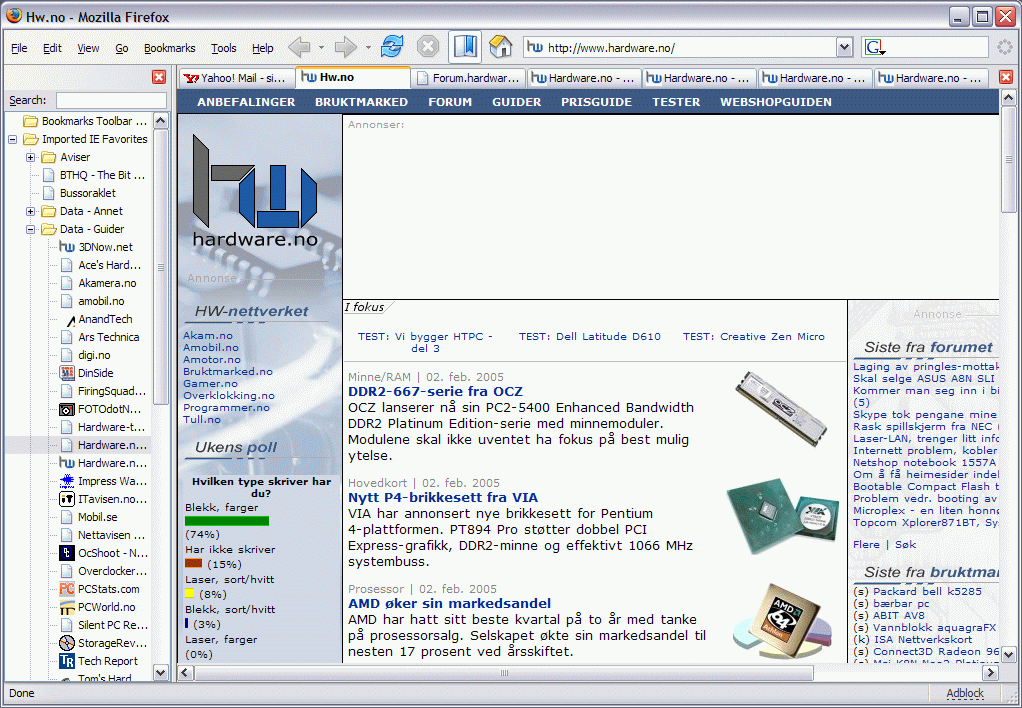
Task: Open the Nytt P4-brikkesett fra VIA article
Action: click(x=443, y=497)
